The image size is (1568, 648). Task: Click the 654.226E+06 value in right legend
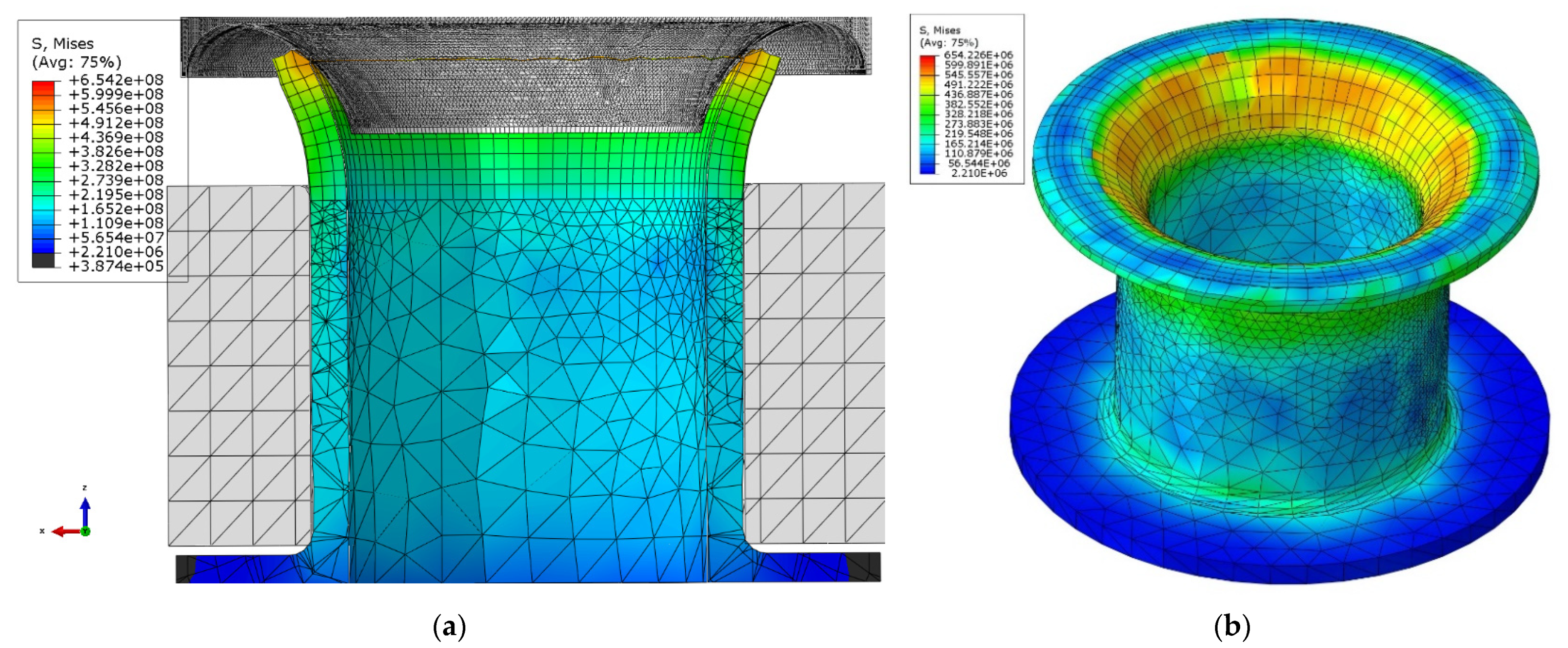tap(978, 55)
